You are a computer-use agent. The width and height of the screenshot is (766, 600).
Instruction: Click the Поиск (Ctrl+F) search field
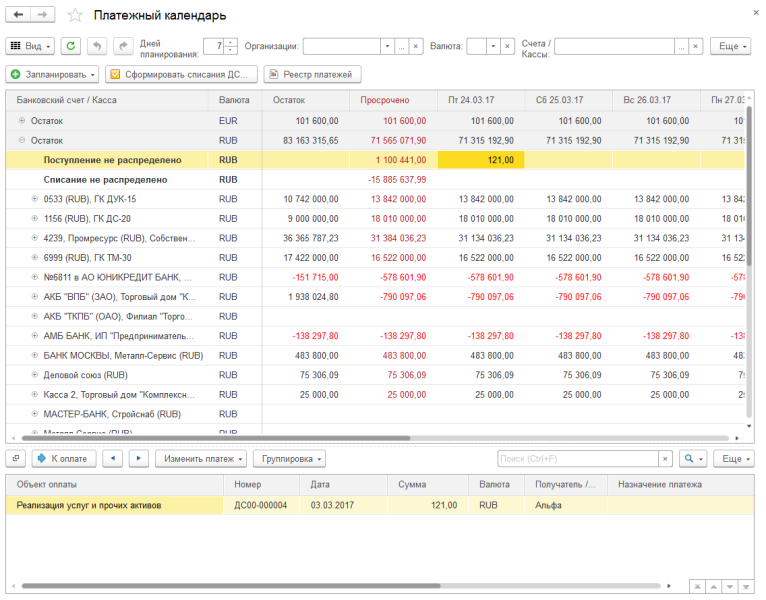[x=577, y=458]
